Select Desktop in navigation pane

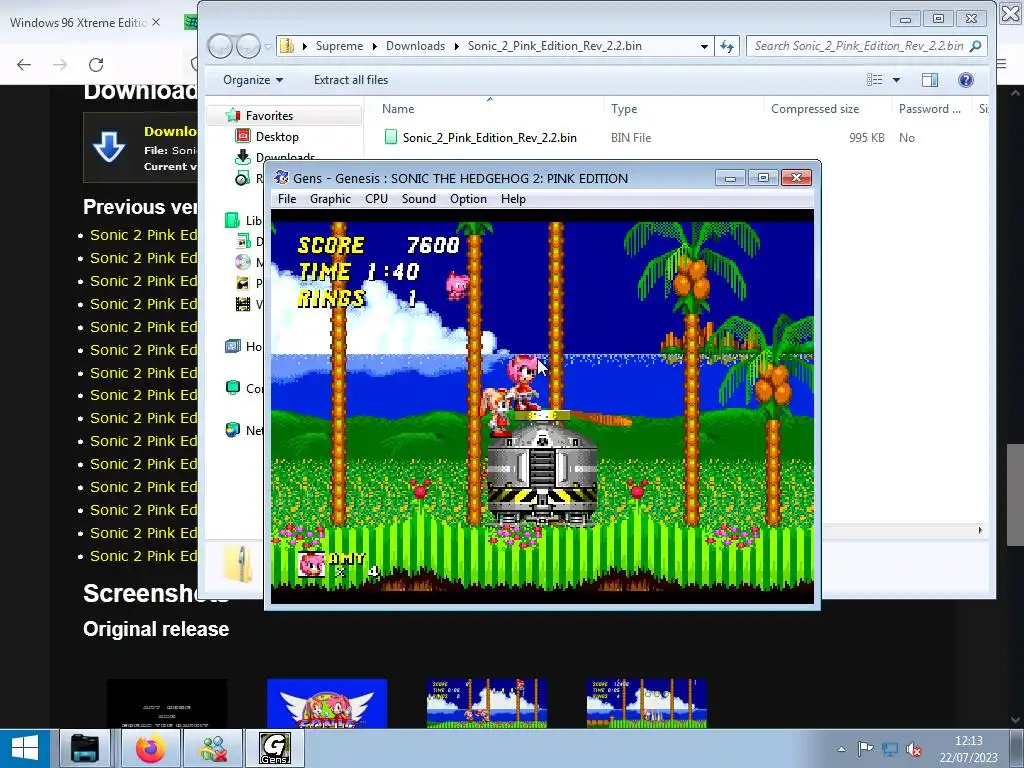(277, 136)
